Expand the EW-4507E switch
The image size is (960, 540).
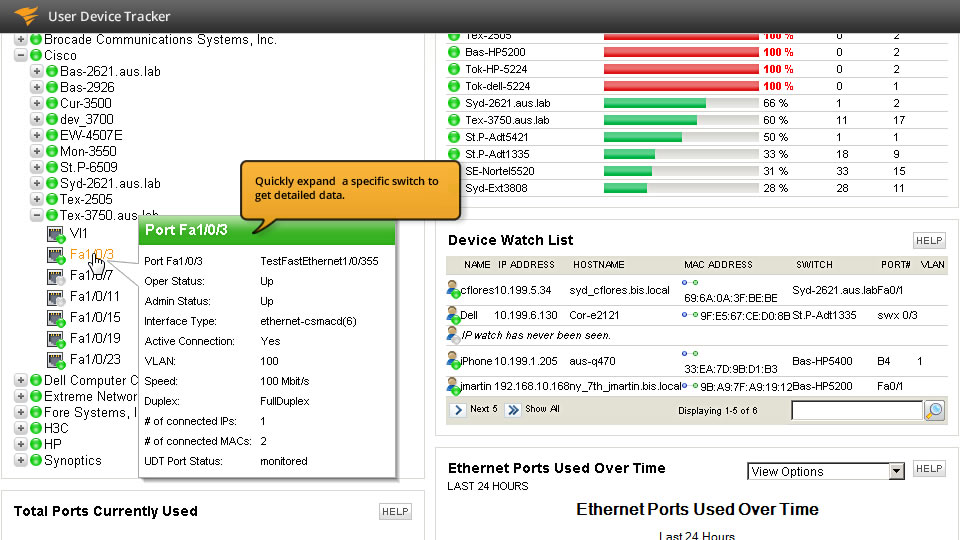coord(37,135)
